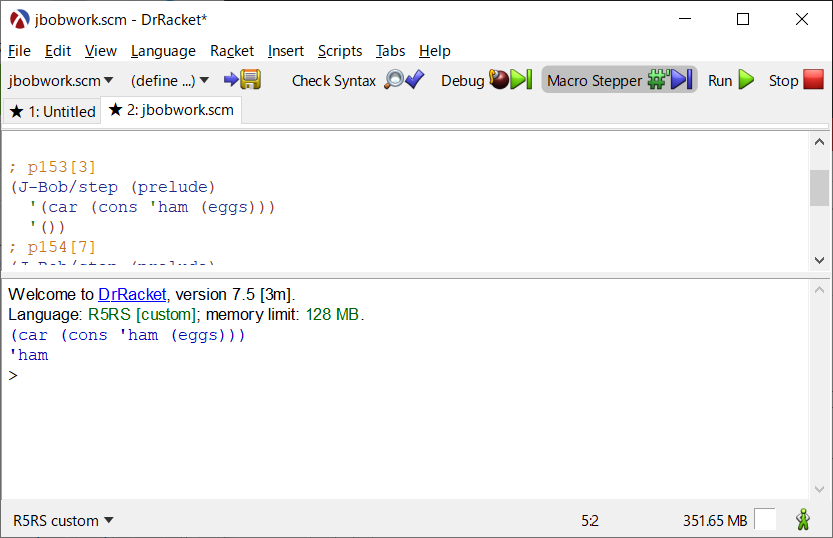Open the Tabs menu
Viewport: 833px width, 538px height.
[x=390, y=51]
